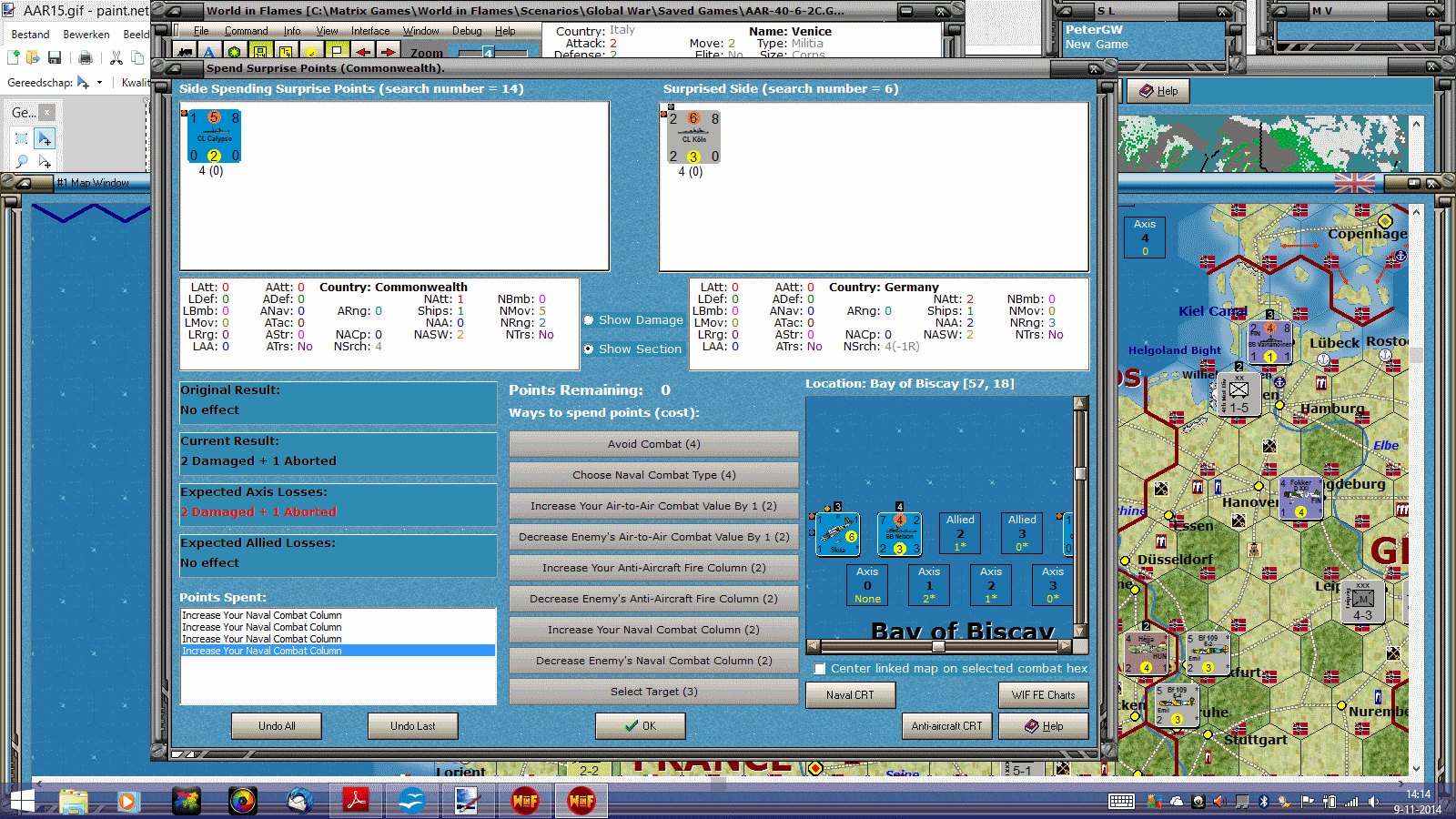
Task: Click the Avoid Combat (4) button
Action: (654, 444)
